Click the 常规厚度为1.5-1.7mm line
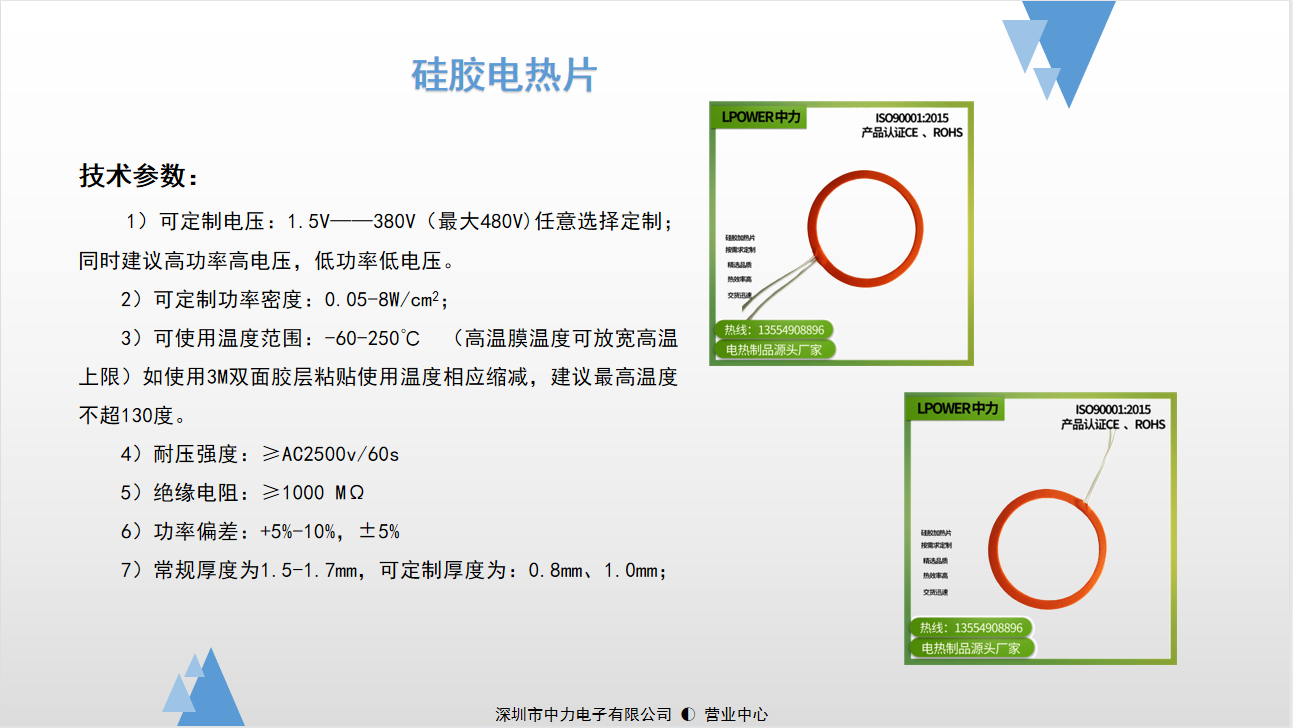The width and height of the screenshot is (1293, 728). (x=394, y=570)
